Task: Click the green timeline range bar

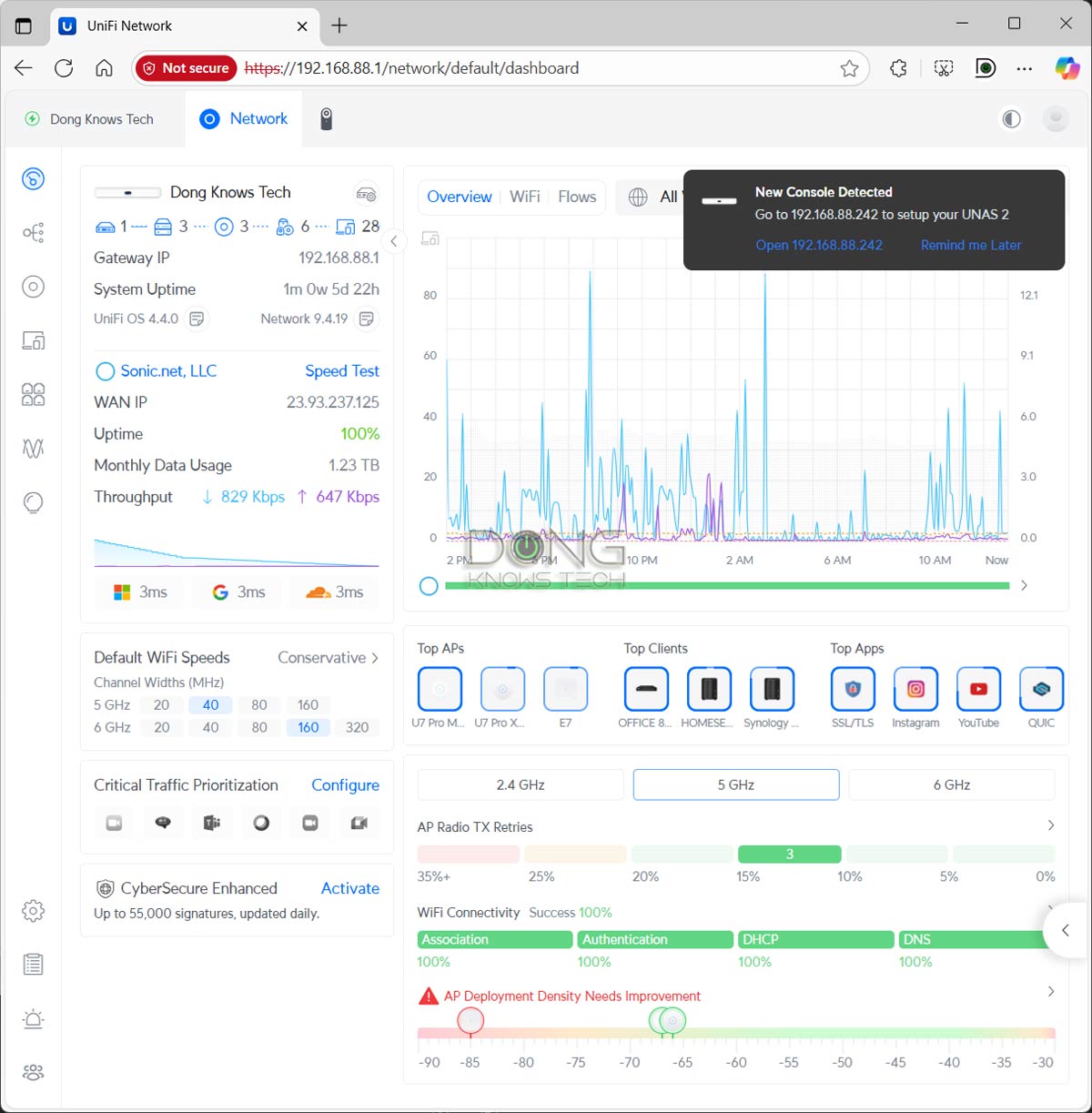Action: coord(727,586)
